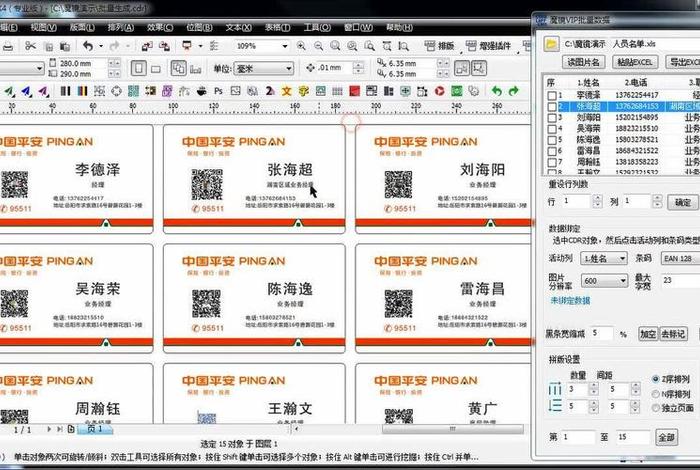The width and height of the screenshot is (700, 470).
Task: Open the application launcher dropdown arrow
Action: [200, 46]
